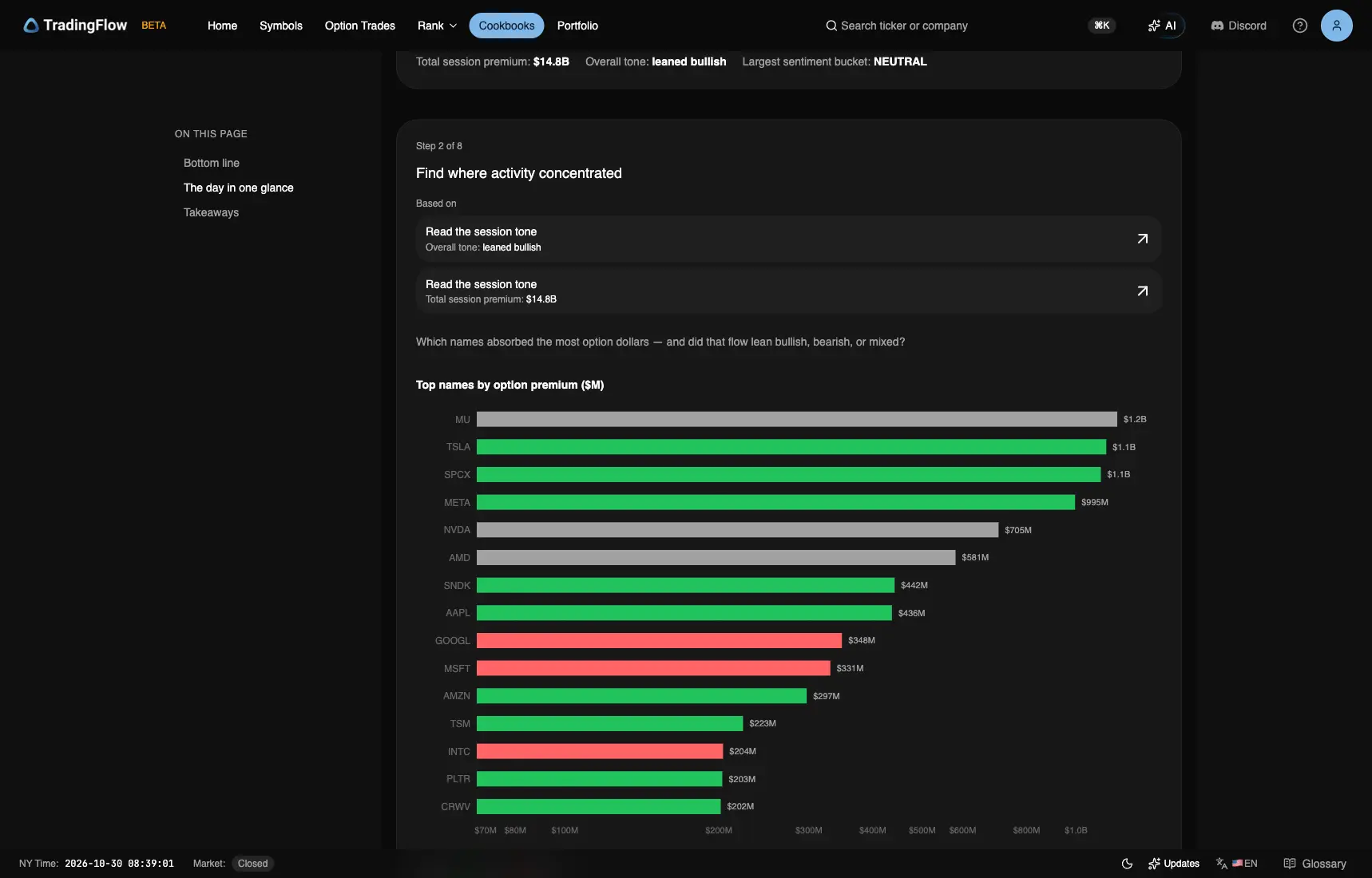Viewport: 1372px width, 878px height.
Task: Jump to Takeaways section
Action: 212,212
